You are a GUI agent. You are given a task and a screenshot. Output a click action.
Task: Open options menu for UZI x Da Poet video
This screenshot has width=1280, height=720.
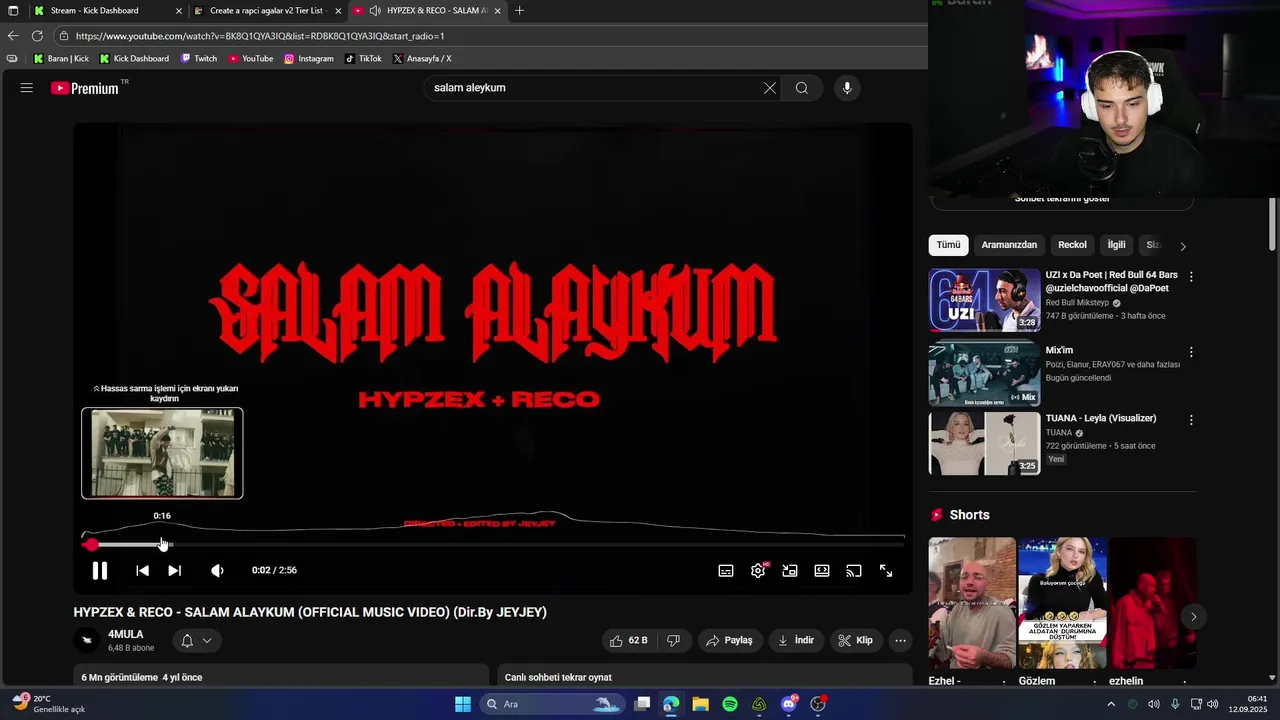point(1191,277)
